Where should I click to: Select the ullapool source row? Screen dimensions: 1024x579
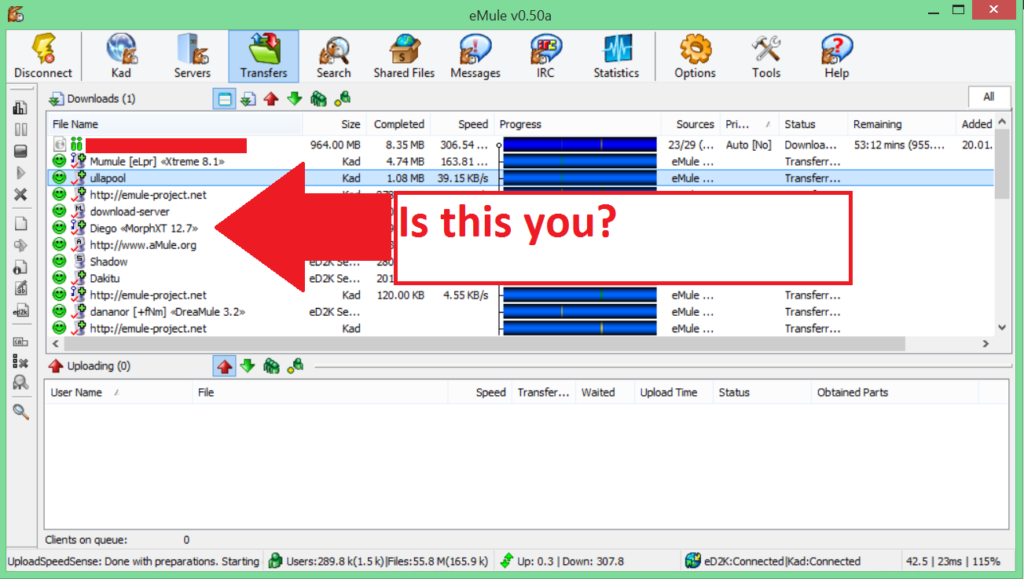(520, 178)
